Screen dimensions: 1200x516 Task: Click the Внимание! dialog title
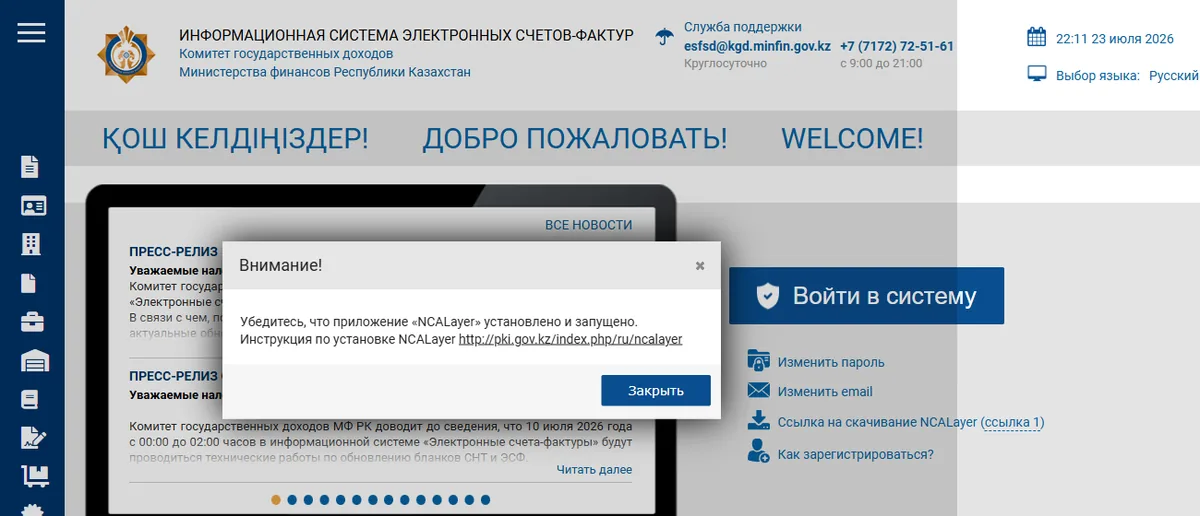pyautogui.click(x=280, y=265)
